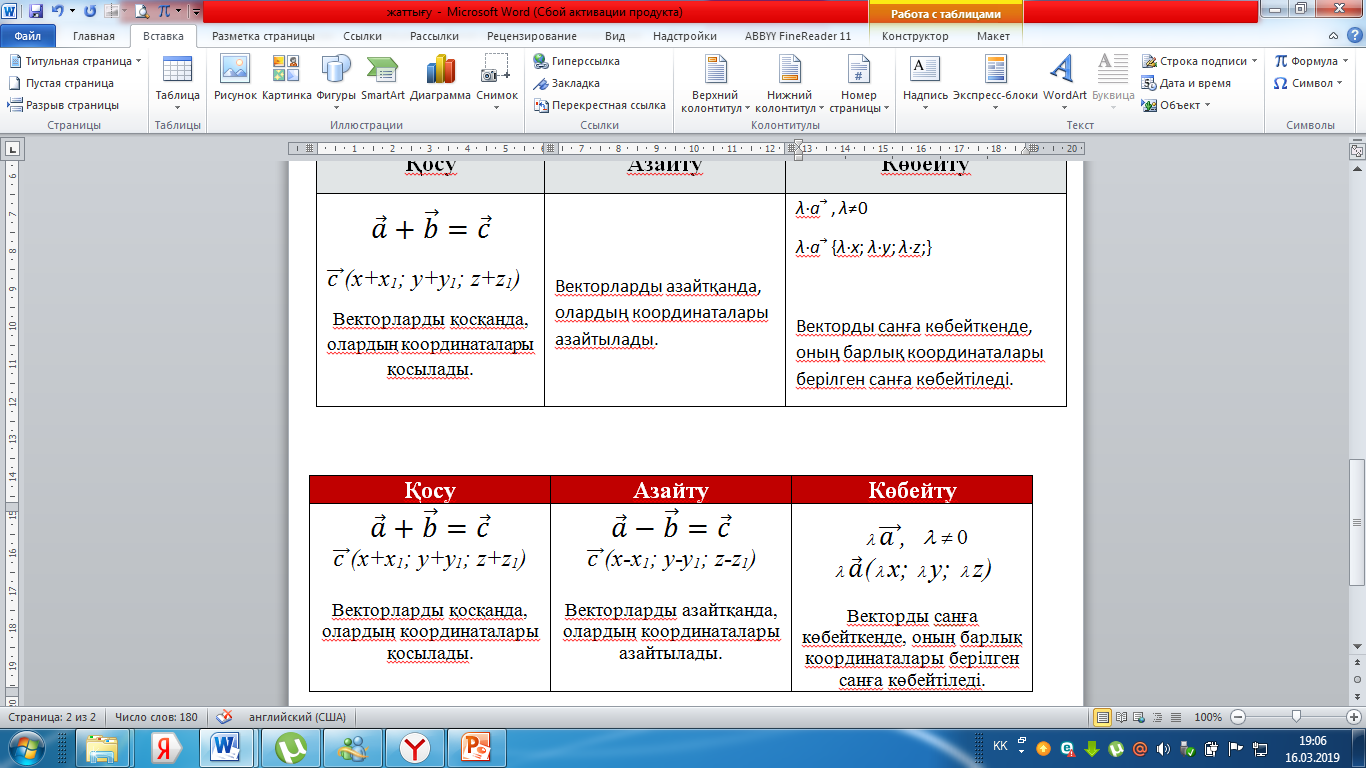The image size is (1366, 768).
Task: Insert a Гиперссылка hyperlink
Action: pyautogui.click(x=577, y=61)
